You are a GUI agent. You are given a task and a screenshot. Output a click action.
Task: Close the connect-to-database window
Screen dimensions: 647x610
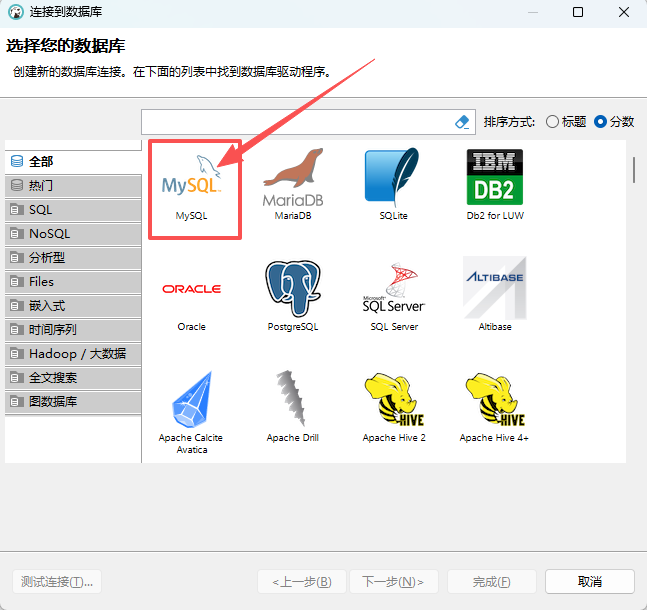pyautogui.click(x=623, y=12)
